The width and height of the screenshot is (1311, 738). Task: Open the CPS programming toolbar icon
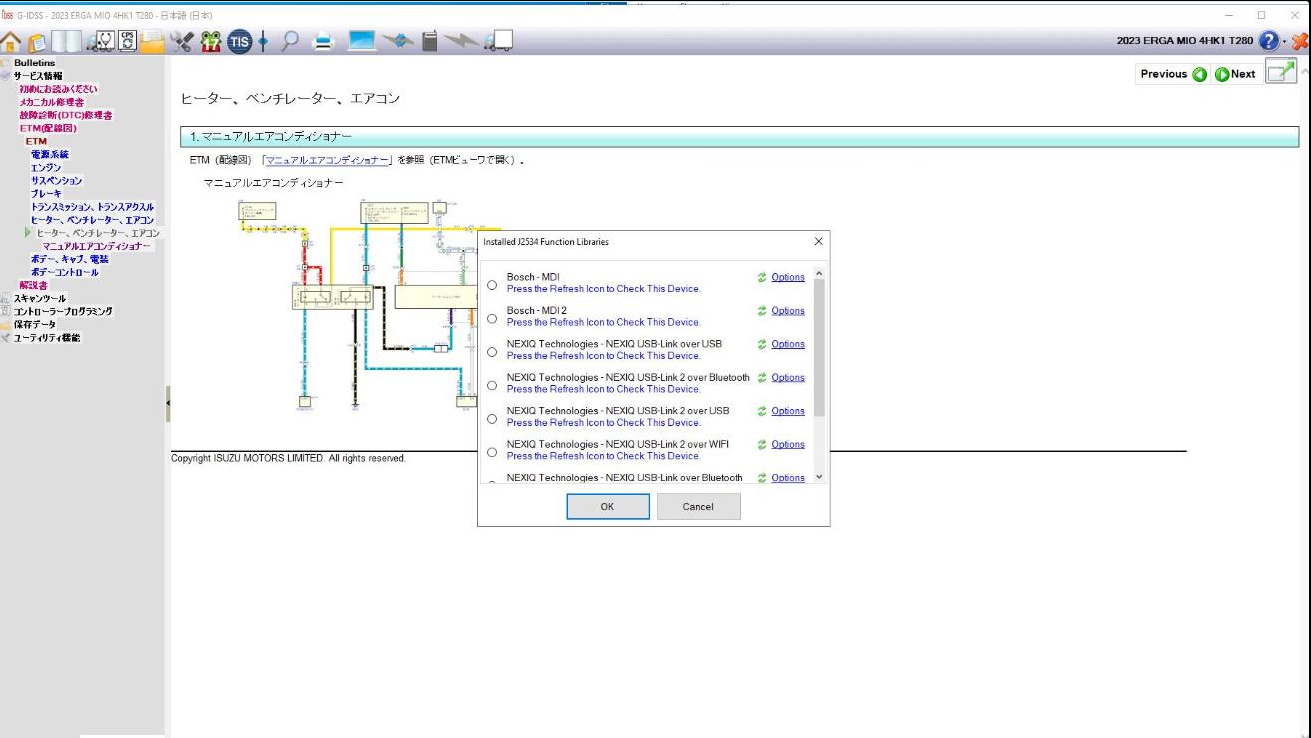[x=128, y=41]
